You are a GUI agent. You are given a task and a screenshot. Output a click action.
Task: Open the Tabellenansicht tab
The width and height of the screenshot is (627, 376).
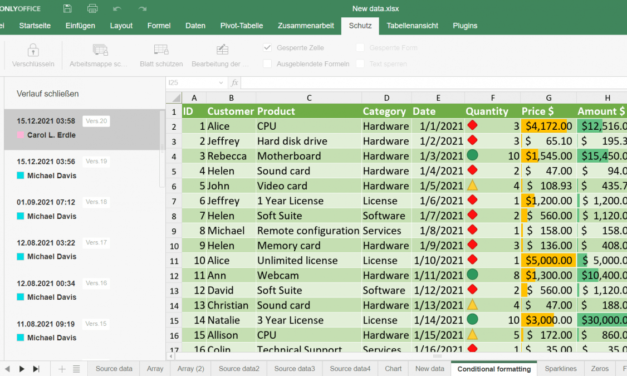(412, 26)
